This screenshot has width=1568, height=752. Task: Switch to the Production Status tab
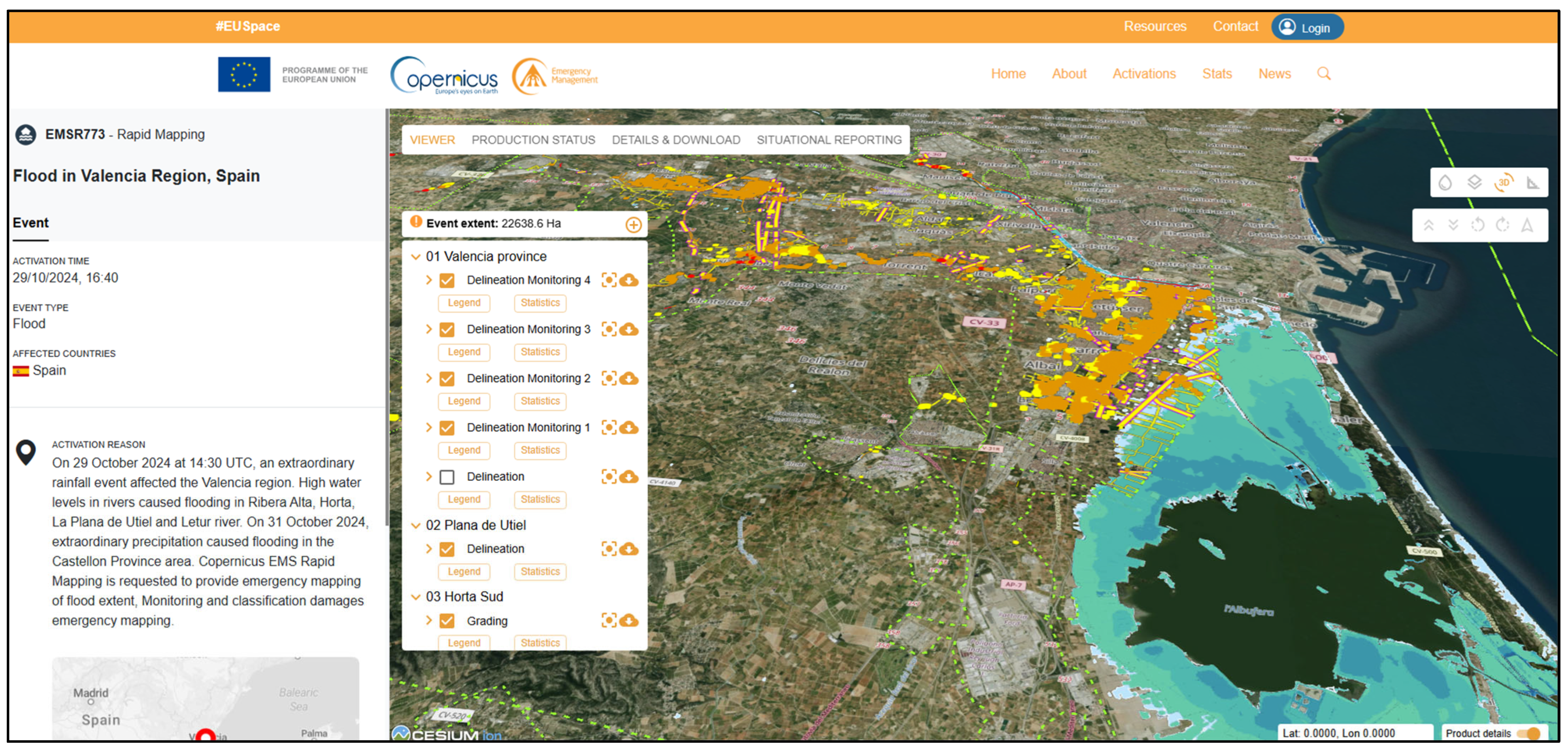[x=533, y=140]
